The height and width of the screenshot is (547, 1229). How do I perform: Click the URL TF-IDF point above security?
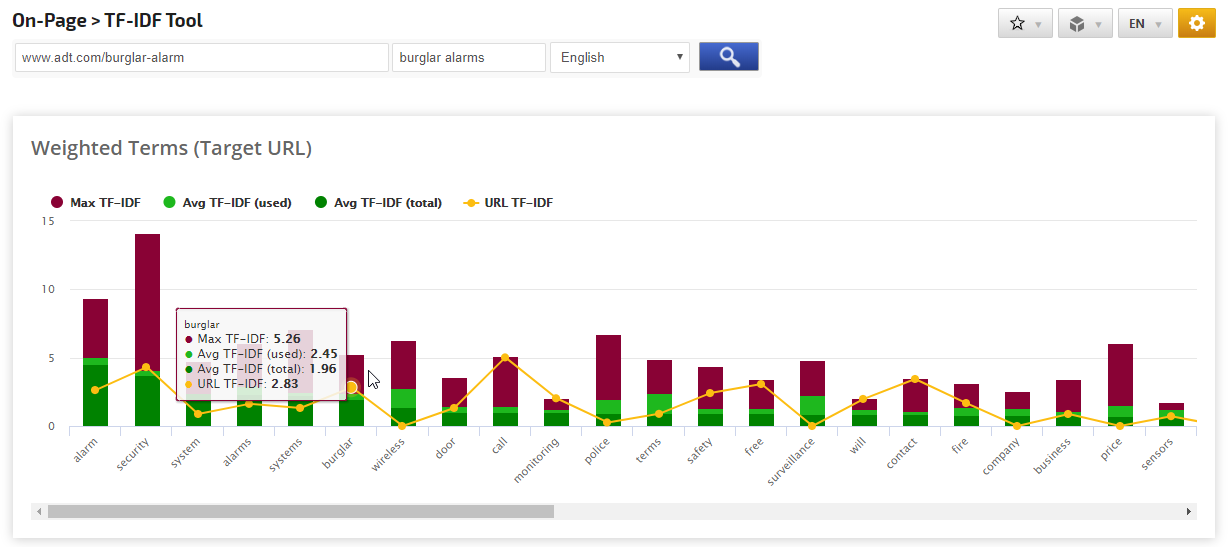[146, 367]
